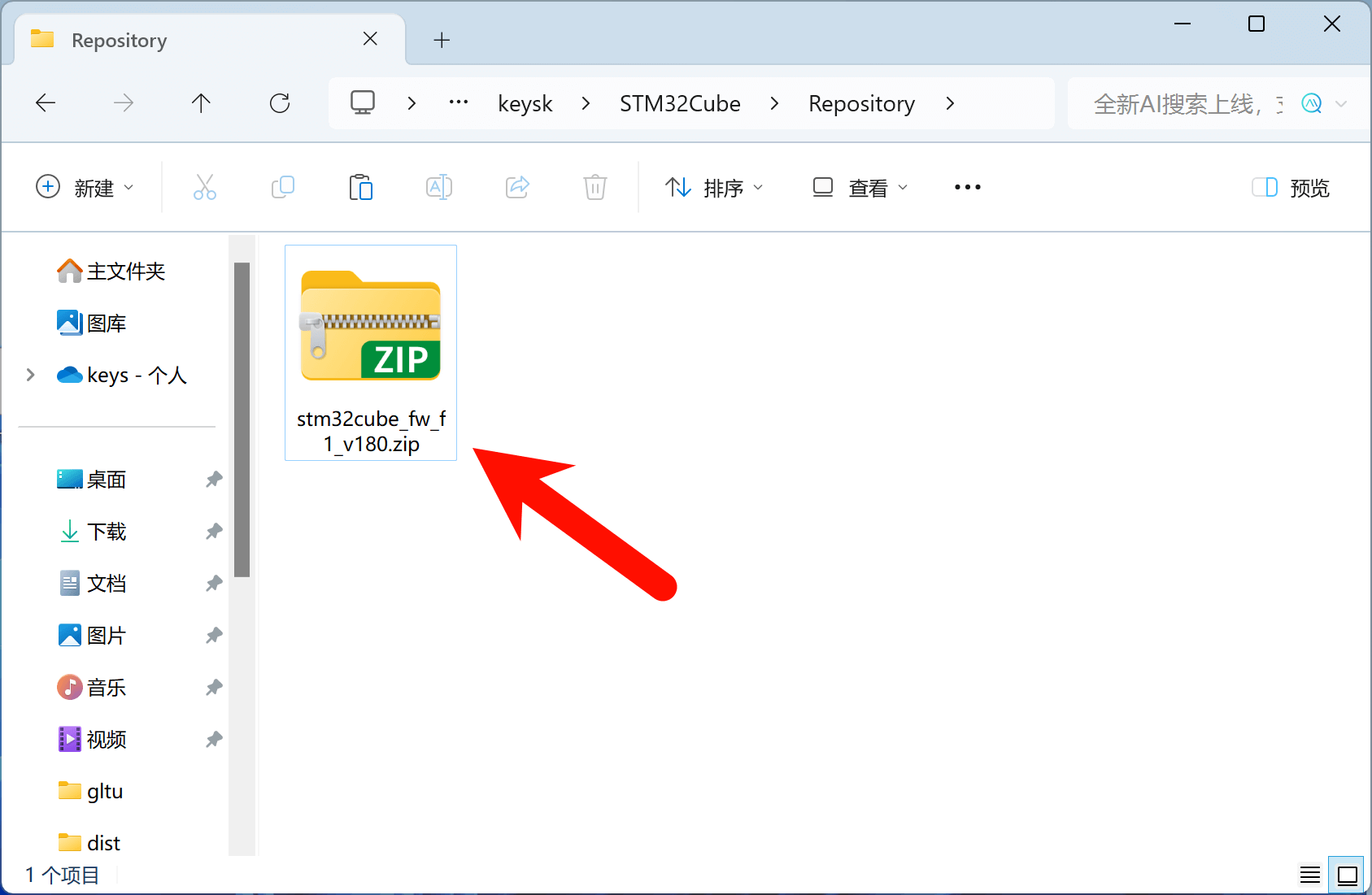This screenshot has height=895, width=1372.
Task: Expand the keys - 个人 OneDrive tree
Action: pos(31,375)
